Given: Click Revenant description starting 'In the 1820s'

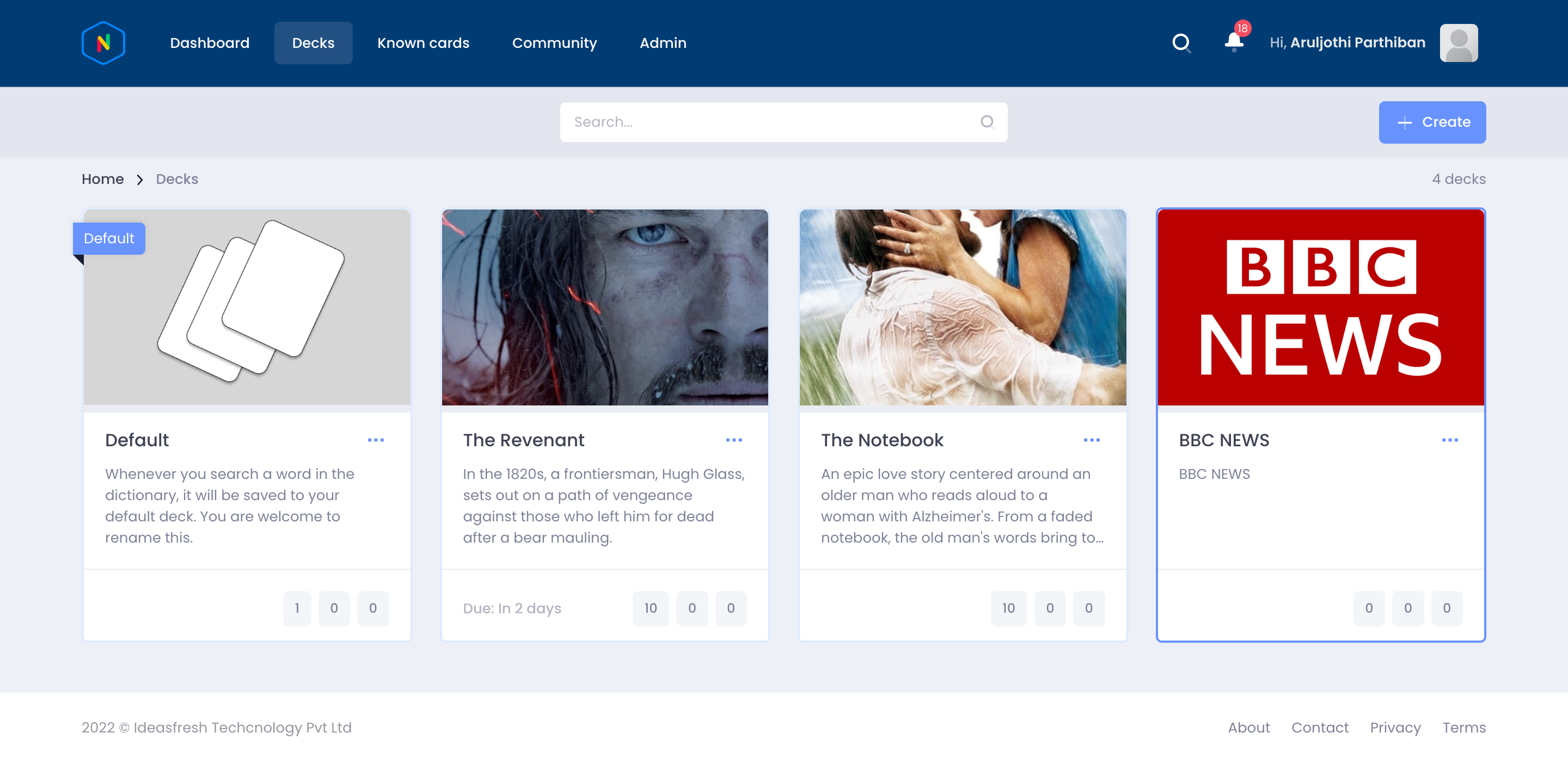Looking at the screenshot, I should (604, 506).
